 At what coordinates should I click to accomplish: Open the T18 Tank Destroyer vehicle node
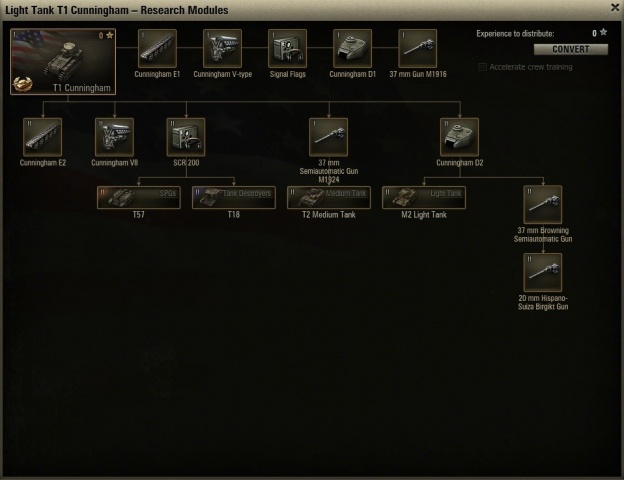point(234,197)
